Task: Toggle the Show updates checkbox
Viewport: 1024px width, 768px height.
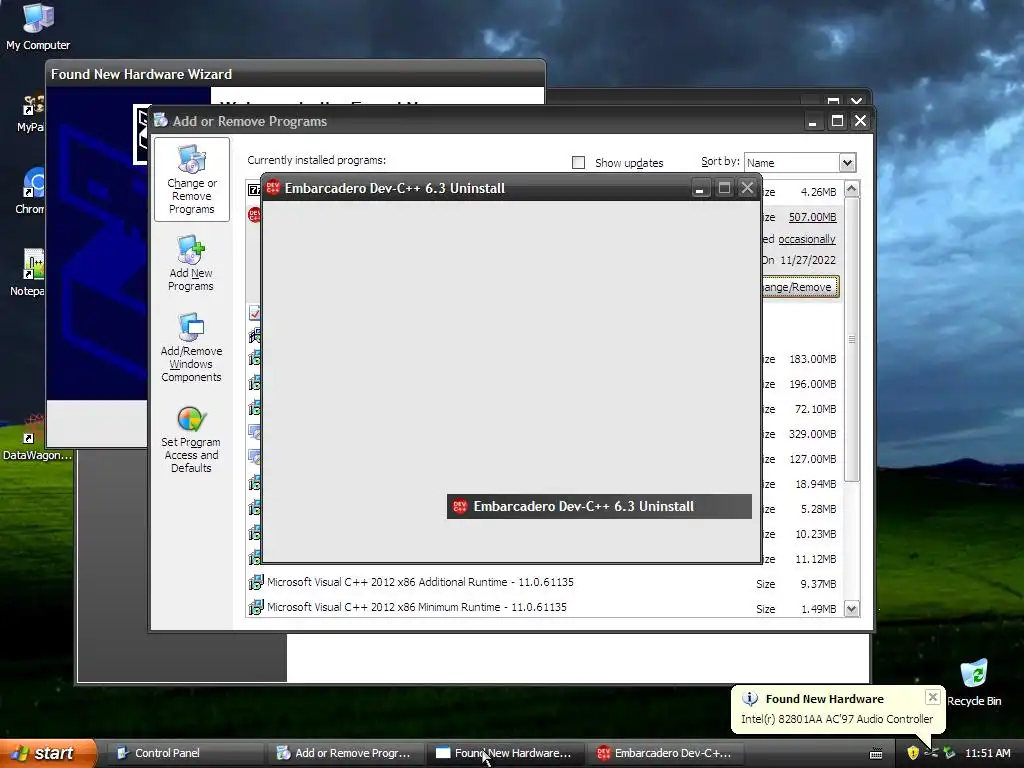Action: coord(578,162)
